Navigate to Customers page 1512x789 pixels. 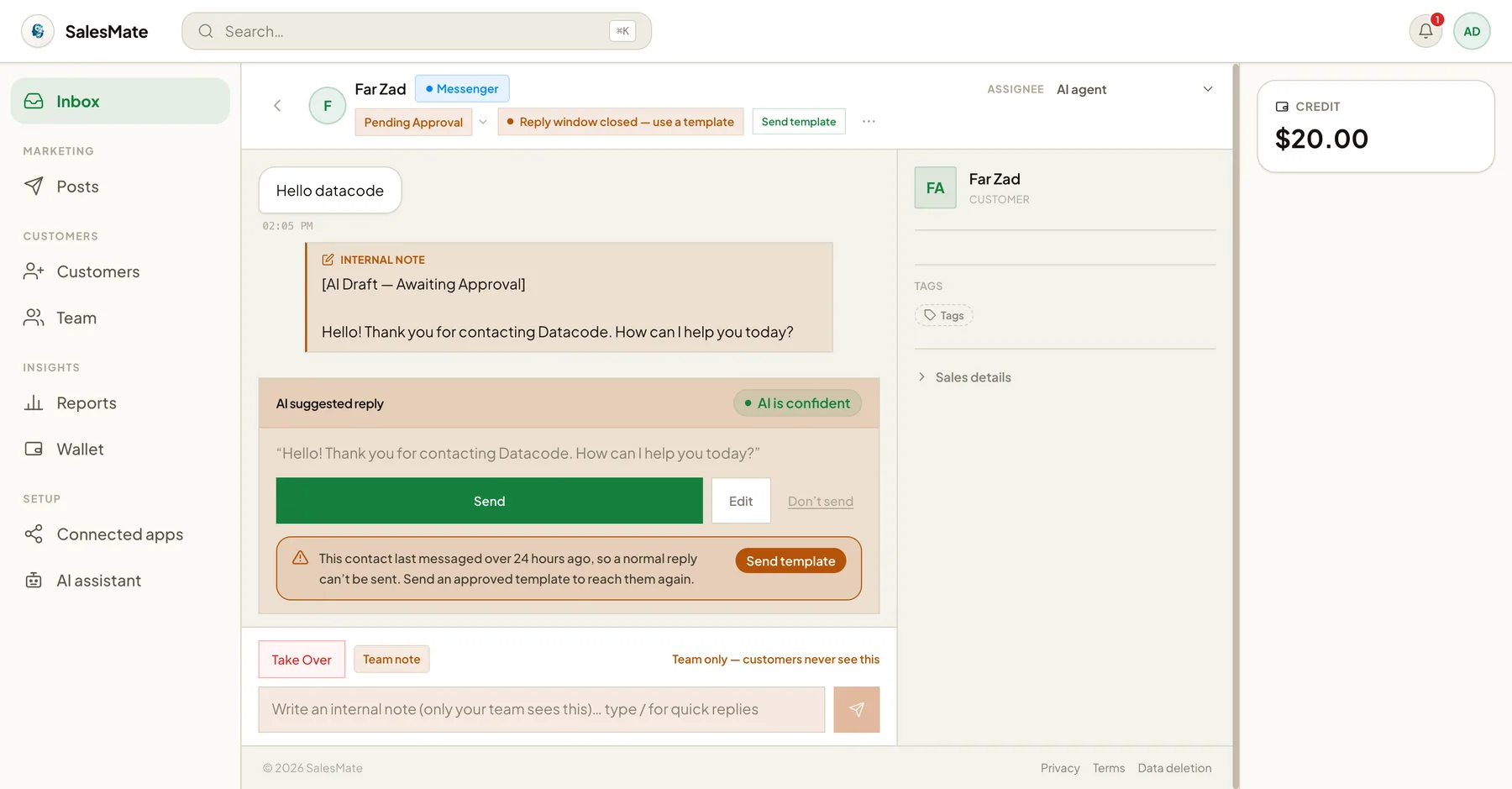point(120,271)
